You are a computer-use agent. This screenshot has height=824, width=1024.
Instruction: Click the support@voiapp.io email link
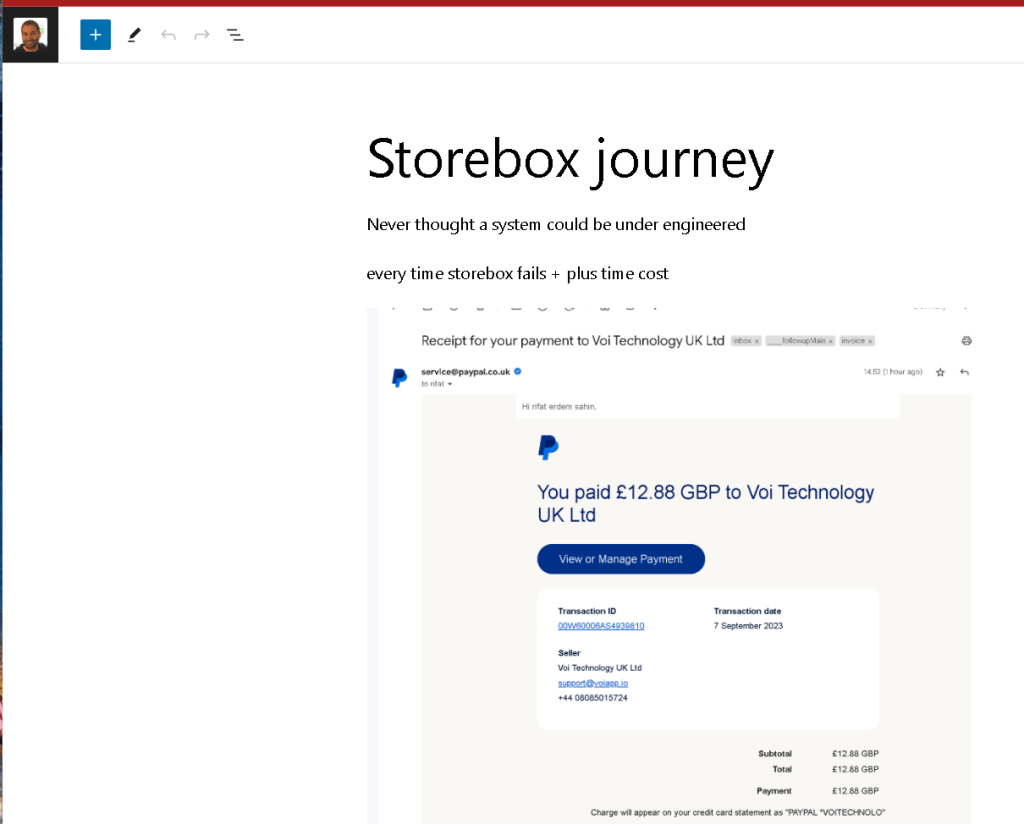coord(593,683)
